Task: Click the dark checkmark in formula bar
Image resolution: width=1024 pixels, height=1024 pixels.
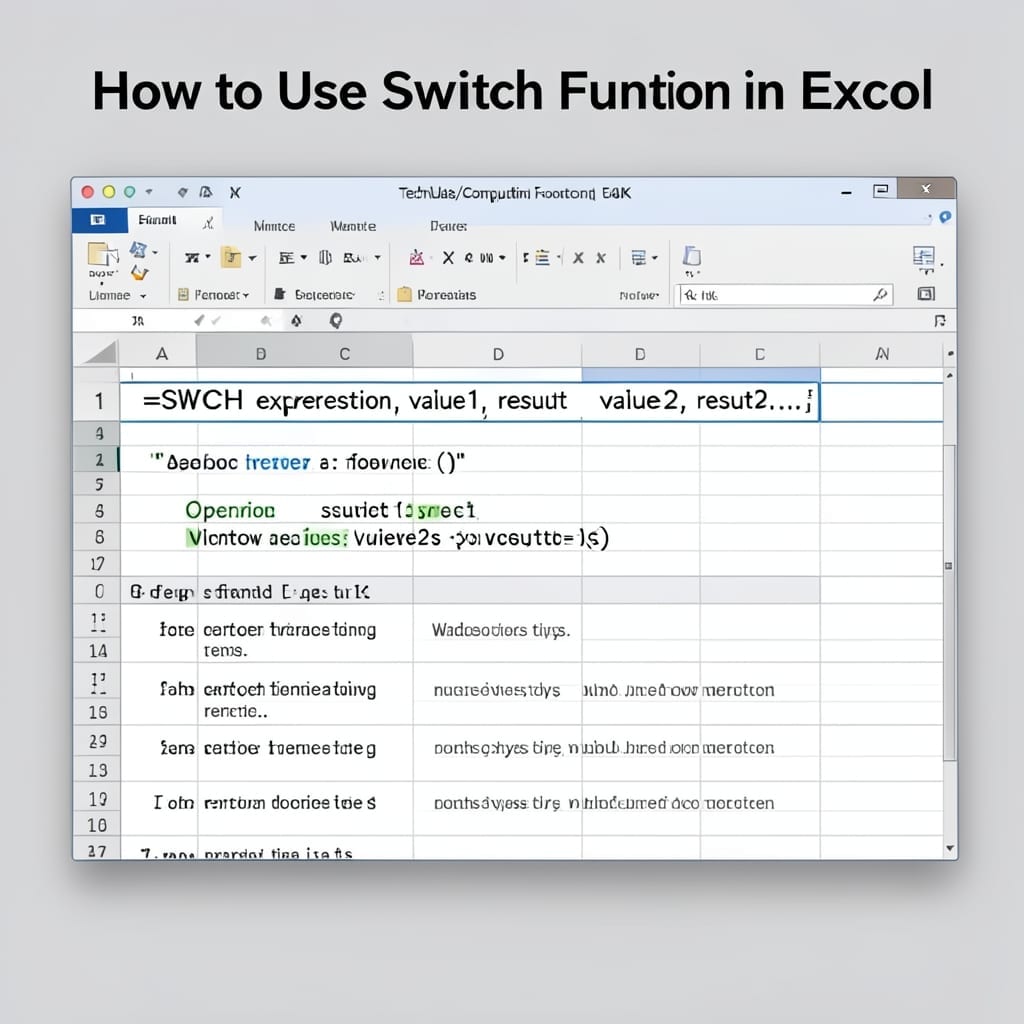Action: [199, 320]
